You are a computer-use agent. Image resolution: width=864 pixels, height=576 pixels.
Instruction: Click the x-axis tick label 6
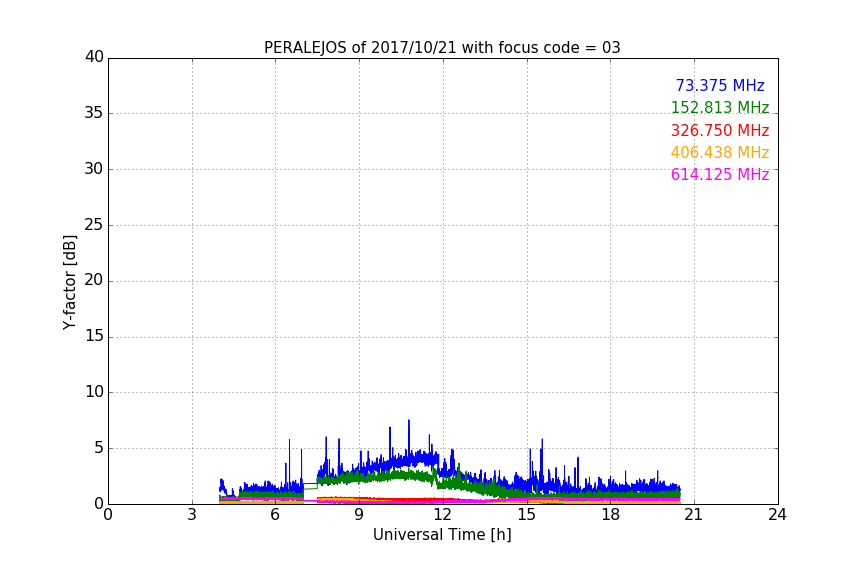click(275, 515)
